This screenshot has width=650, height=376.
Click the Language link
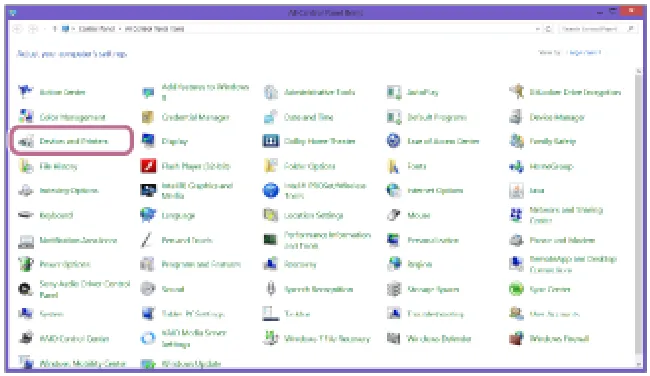tap(178, 216)
